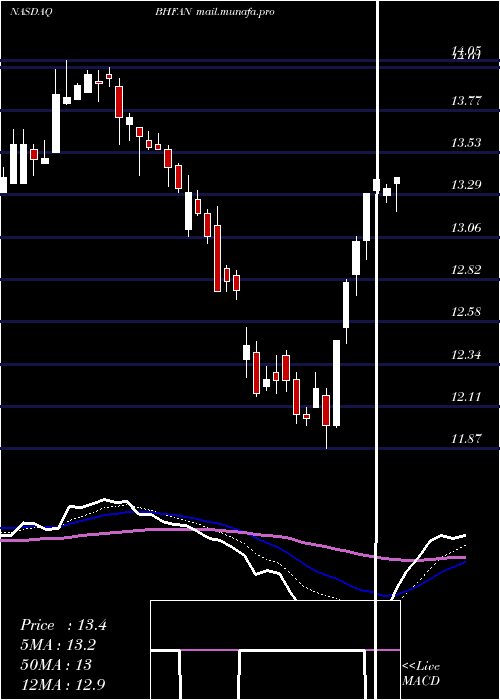Click the 12MA : 12.9 readout
The image size is (500, 700).
coord(63,684)
